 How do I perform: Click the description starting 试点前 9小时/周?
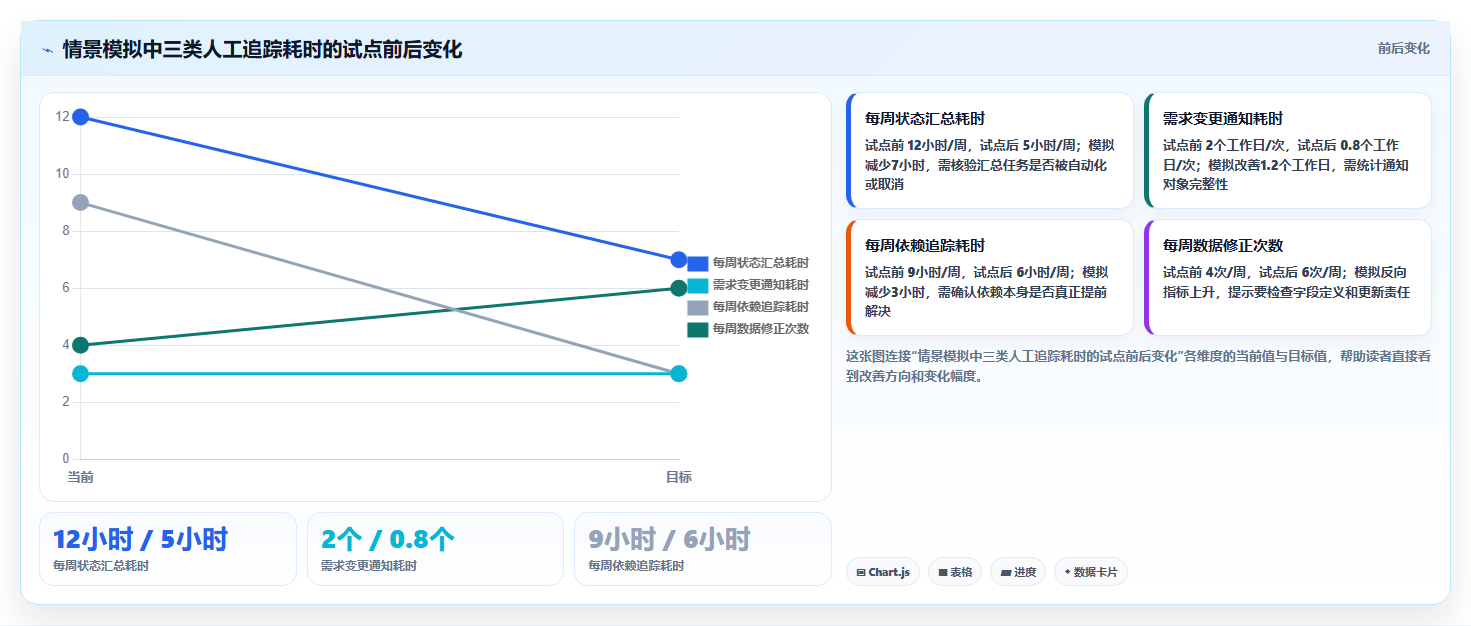[989, 292]
